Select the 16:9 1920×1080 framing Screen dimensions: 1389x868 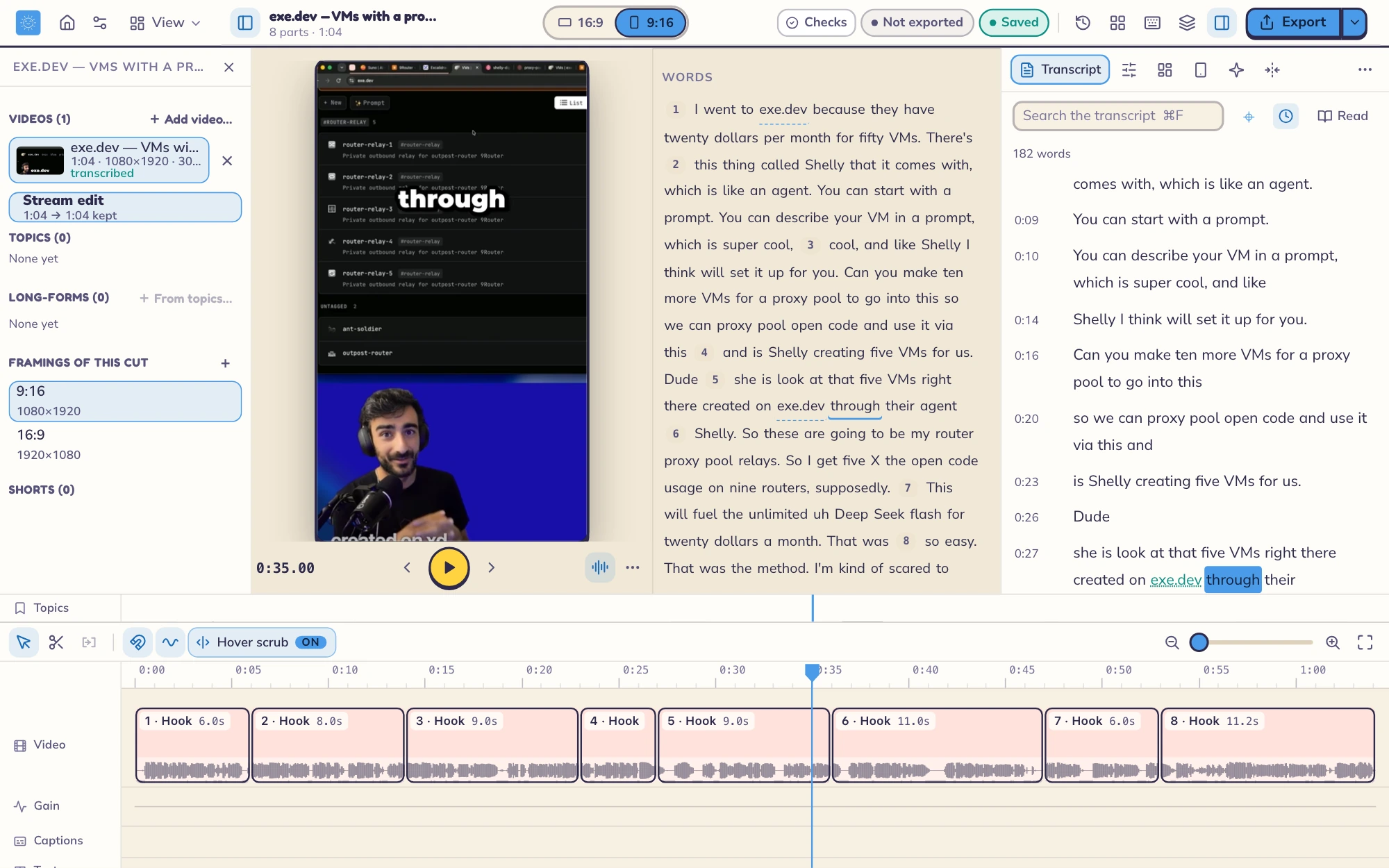click(125, 444)
